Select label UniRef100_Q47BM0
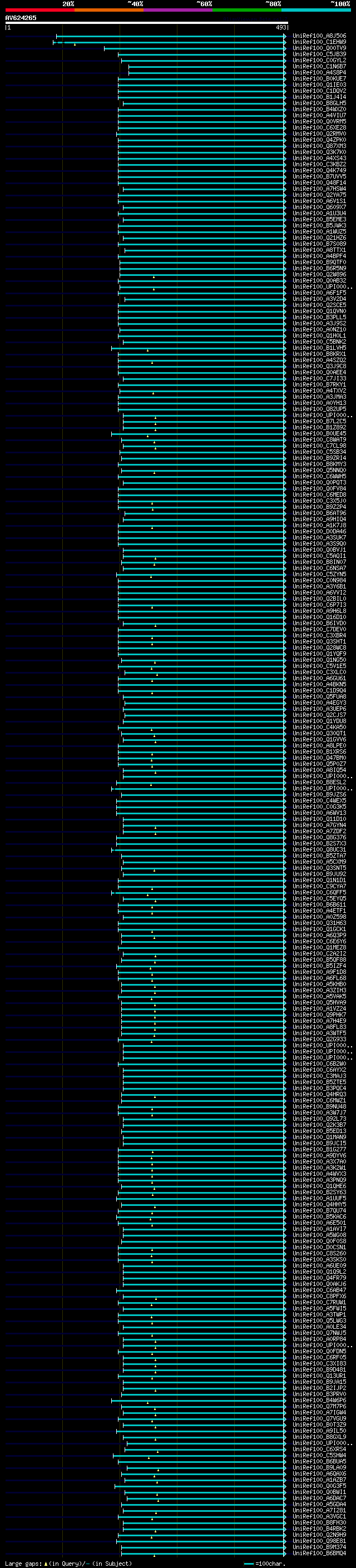 [319, 758]
